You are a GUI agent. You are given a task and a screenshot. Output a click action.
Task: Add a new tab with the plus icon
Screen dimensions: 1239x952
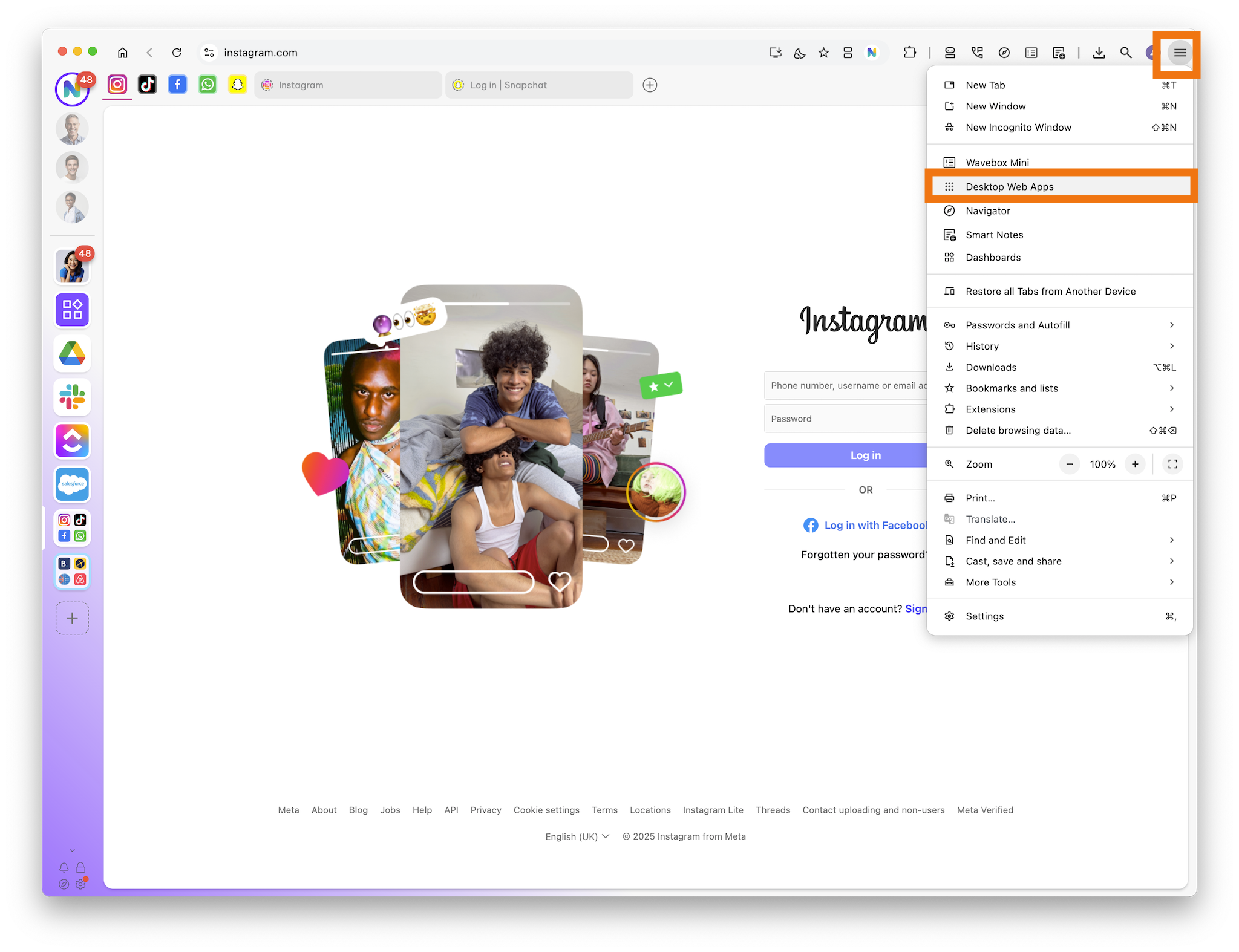click(650, 85)
